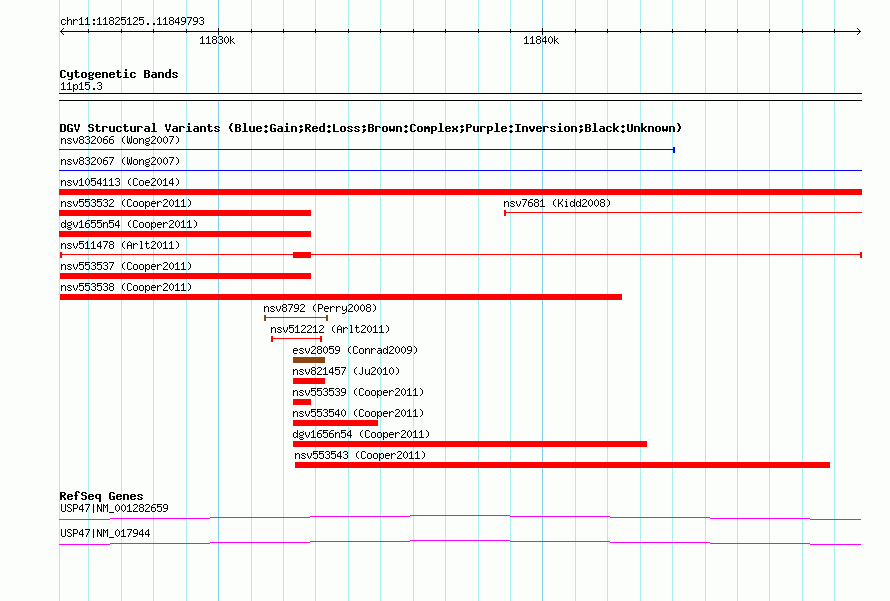Select the nsv511478 (Arlt2011) label
The height and width of the screenshot is (601, 890).
pos(120,245)
